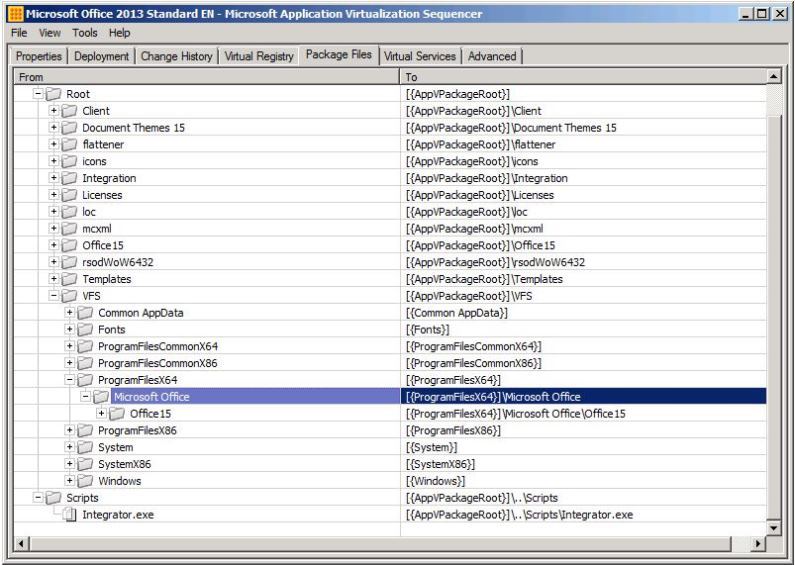Switch to the Change History tab
Viewport: 795px width, 565px height.
pos(176,56)
